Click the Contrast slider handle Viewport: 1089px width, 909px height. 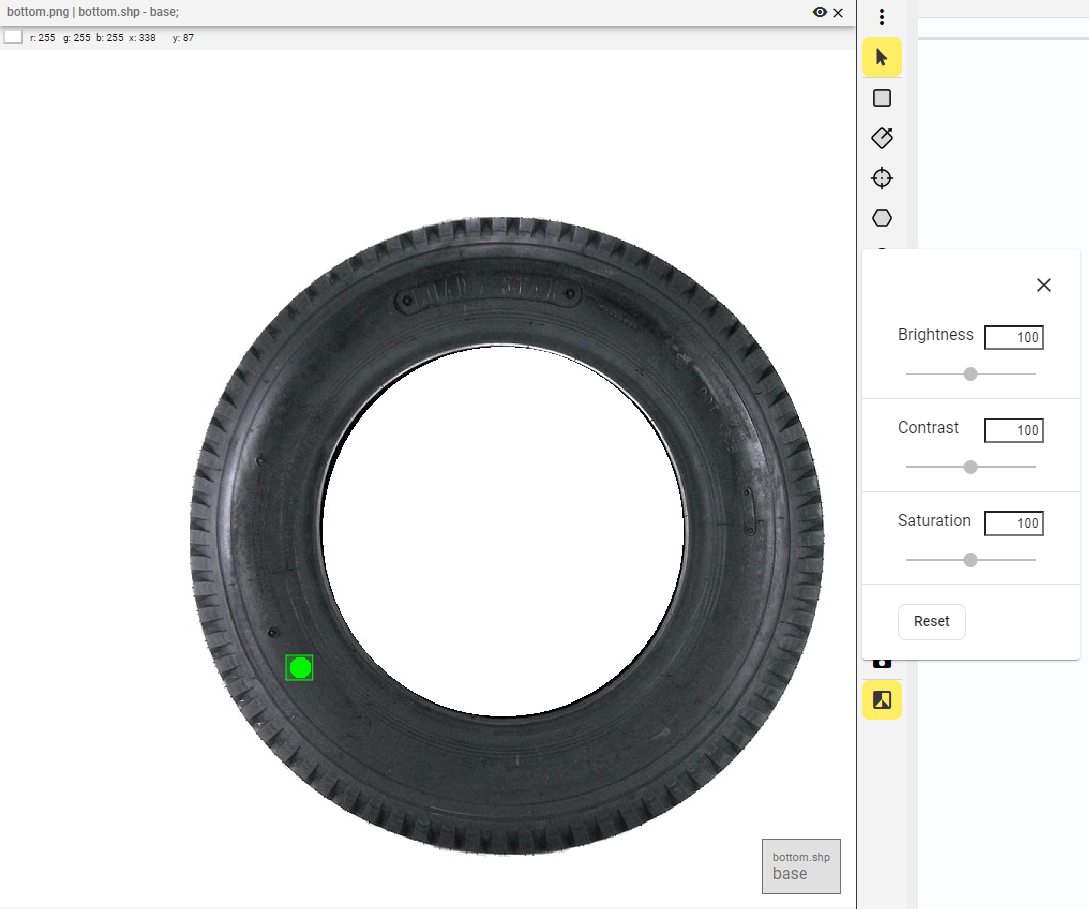tap(969, 466)
